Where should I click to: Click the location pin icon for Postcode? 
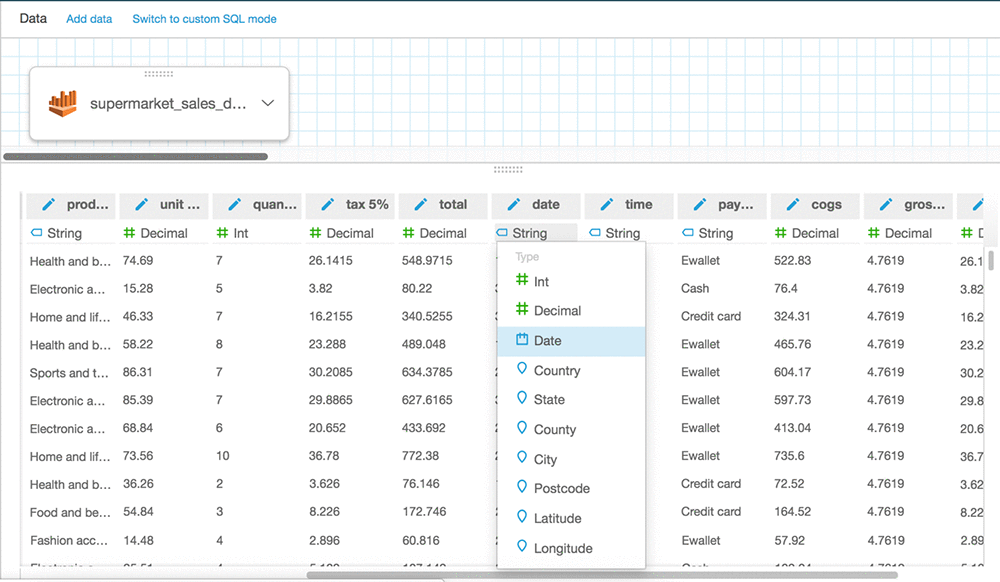[522, 487]
